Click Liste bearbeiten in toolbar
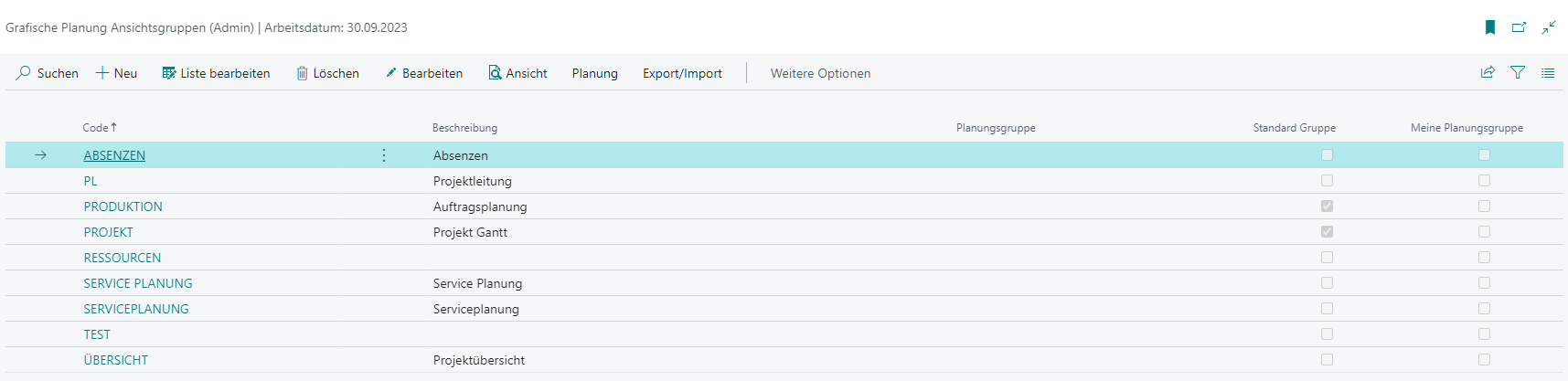This screenshot has height=381, width=1568. point(216,73)
